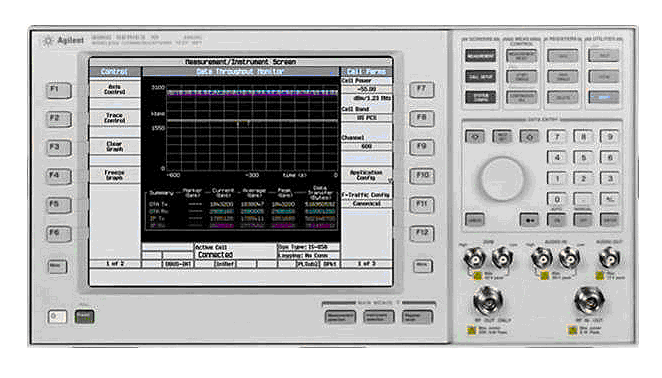Turn the rotary data entry knob
This screenshot has height=378, width=662.
502,179
